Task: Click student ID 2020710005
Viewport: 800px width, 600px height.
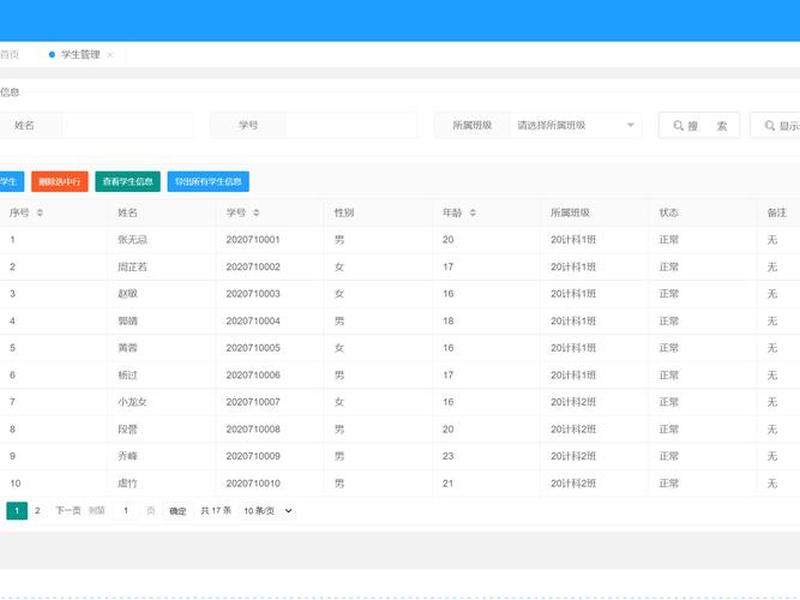Action: point(253,348)
